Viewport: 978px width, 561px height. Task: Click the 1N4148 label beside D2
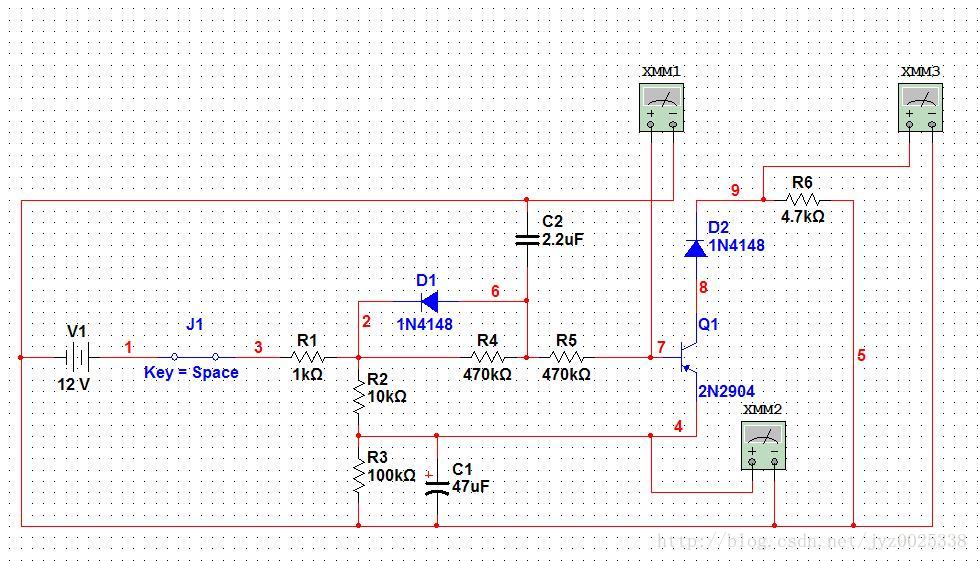tap(737, 245)
